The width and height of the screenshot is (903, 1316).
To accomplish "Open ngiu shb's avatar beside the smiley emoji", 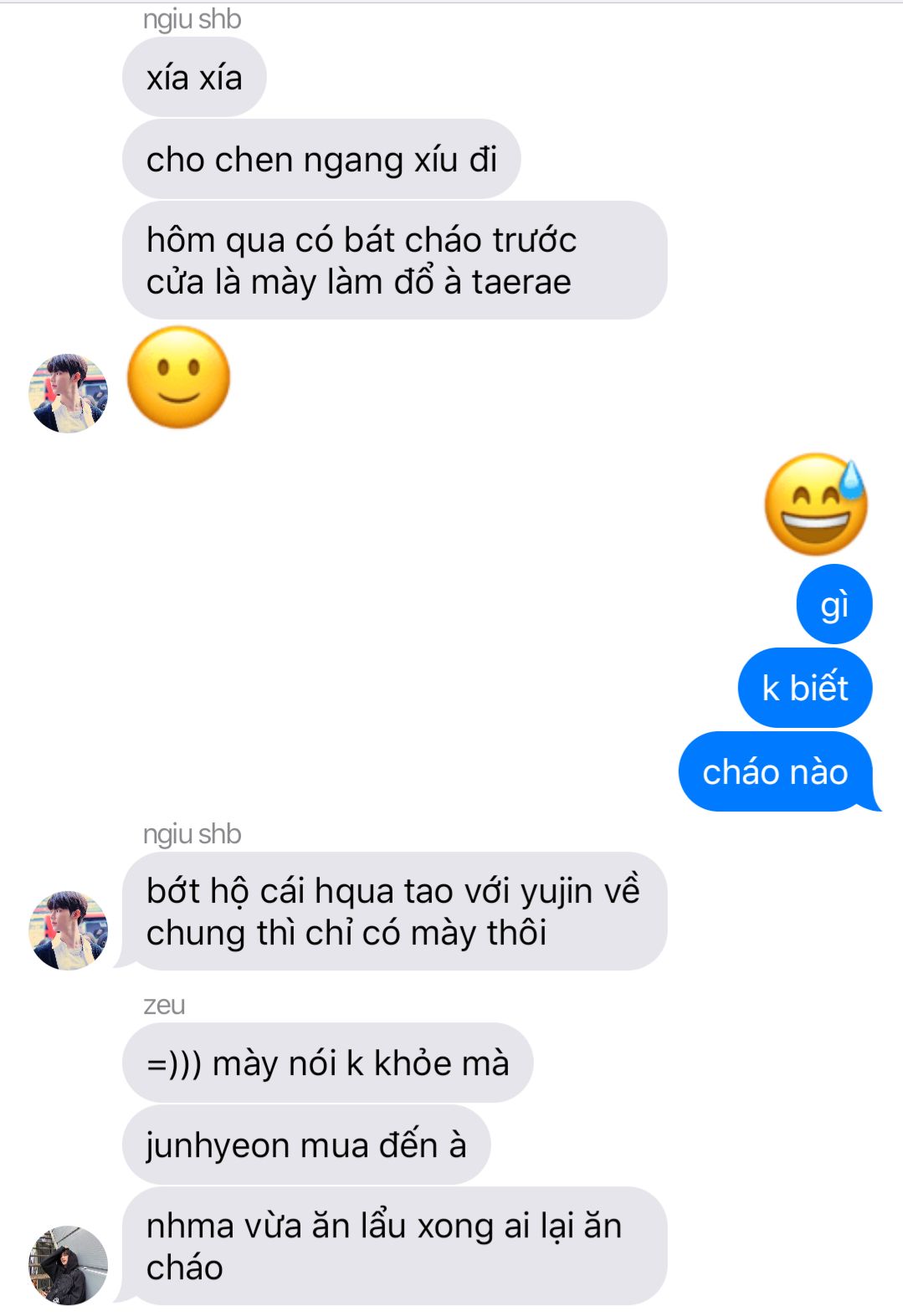I will (69, 392).
